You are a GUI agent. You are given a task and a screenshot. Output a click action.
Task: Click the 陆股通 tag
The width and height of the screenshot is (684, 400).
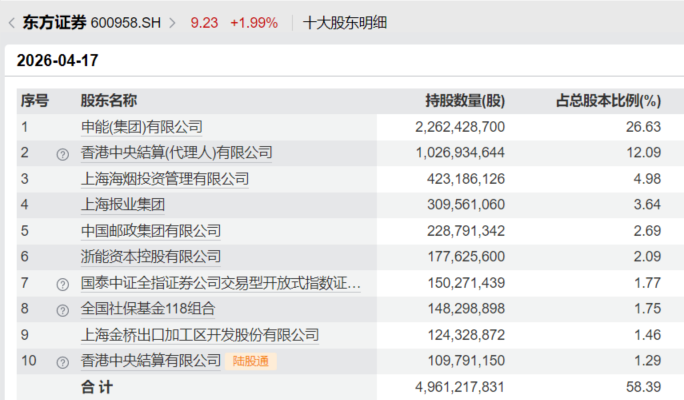(251, 361)
